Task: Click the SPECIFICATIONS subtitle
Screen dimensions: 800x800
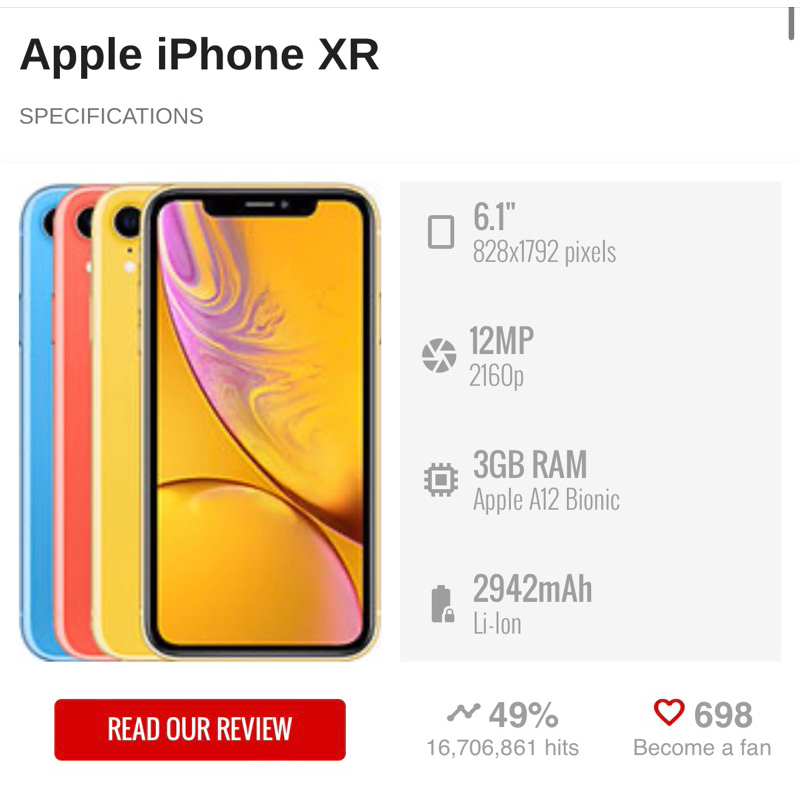Action: coord(111,116)
